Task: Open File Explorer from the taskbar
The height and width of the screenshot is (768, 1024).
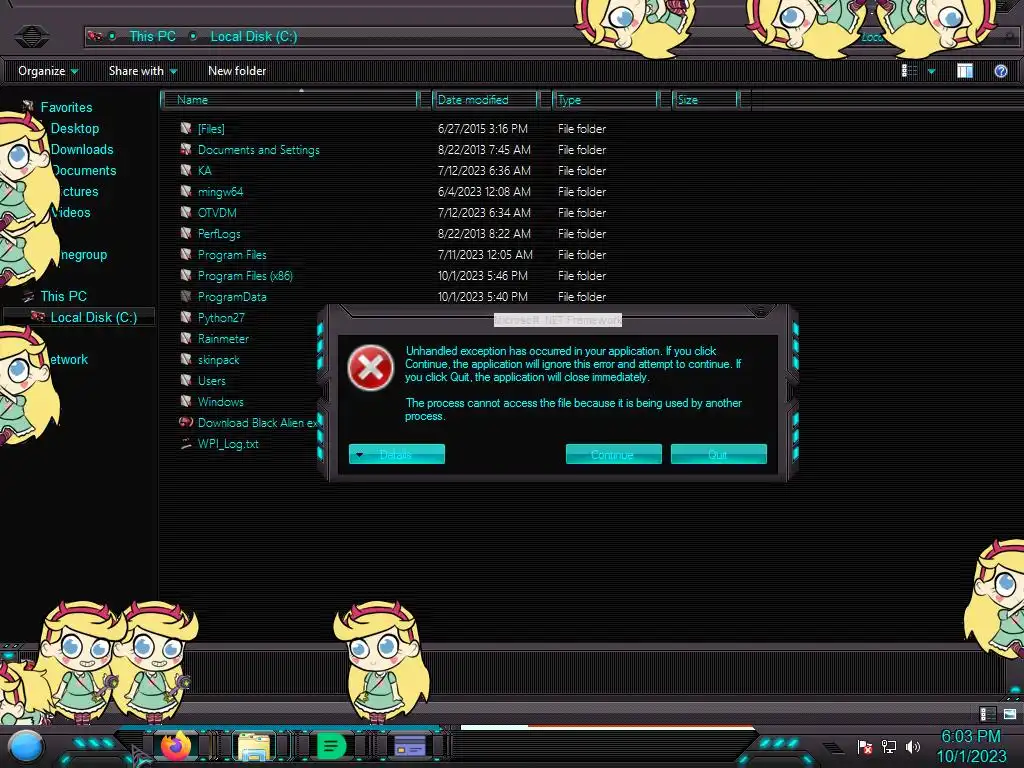Action: click(x=254, y=746)
